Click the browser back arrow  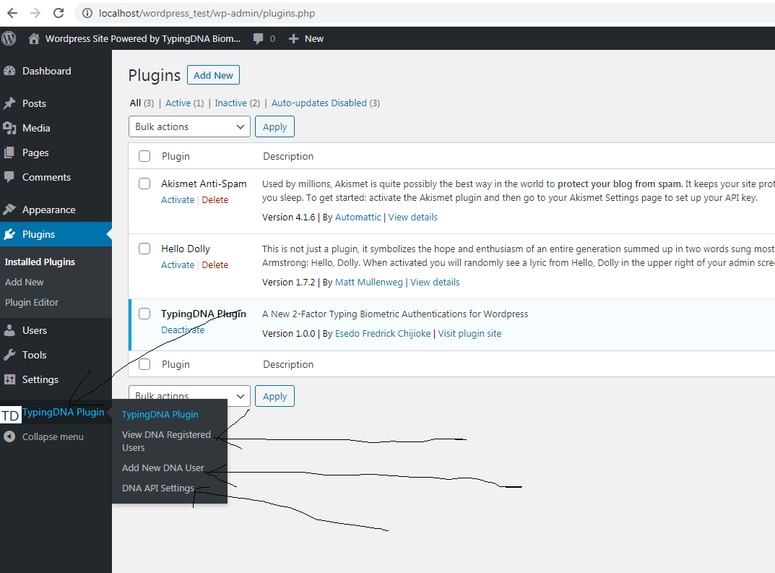[12, 13]
